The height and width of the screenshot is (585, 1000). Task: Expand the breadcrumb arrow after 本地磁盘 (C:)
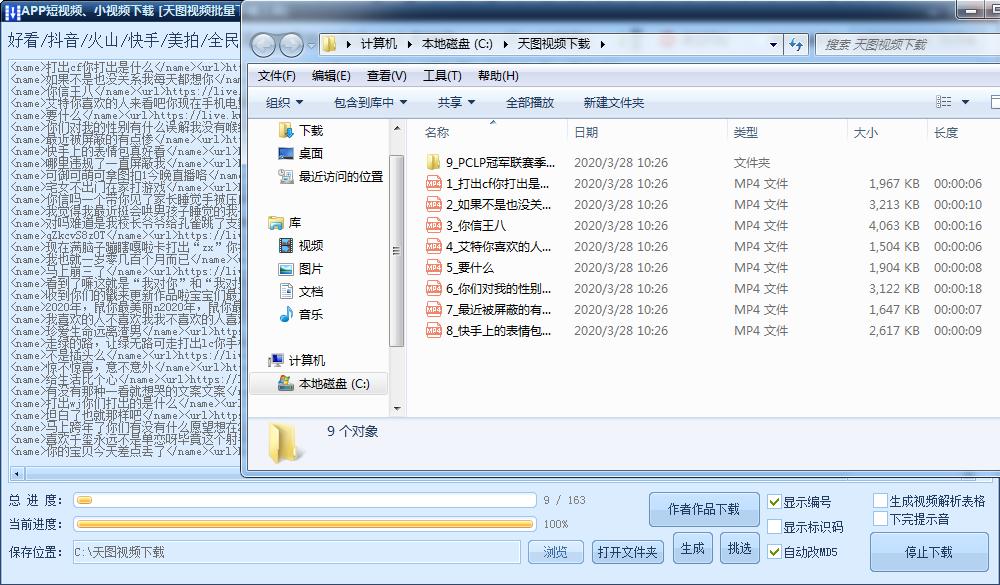click(505, 44)
